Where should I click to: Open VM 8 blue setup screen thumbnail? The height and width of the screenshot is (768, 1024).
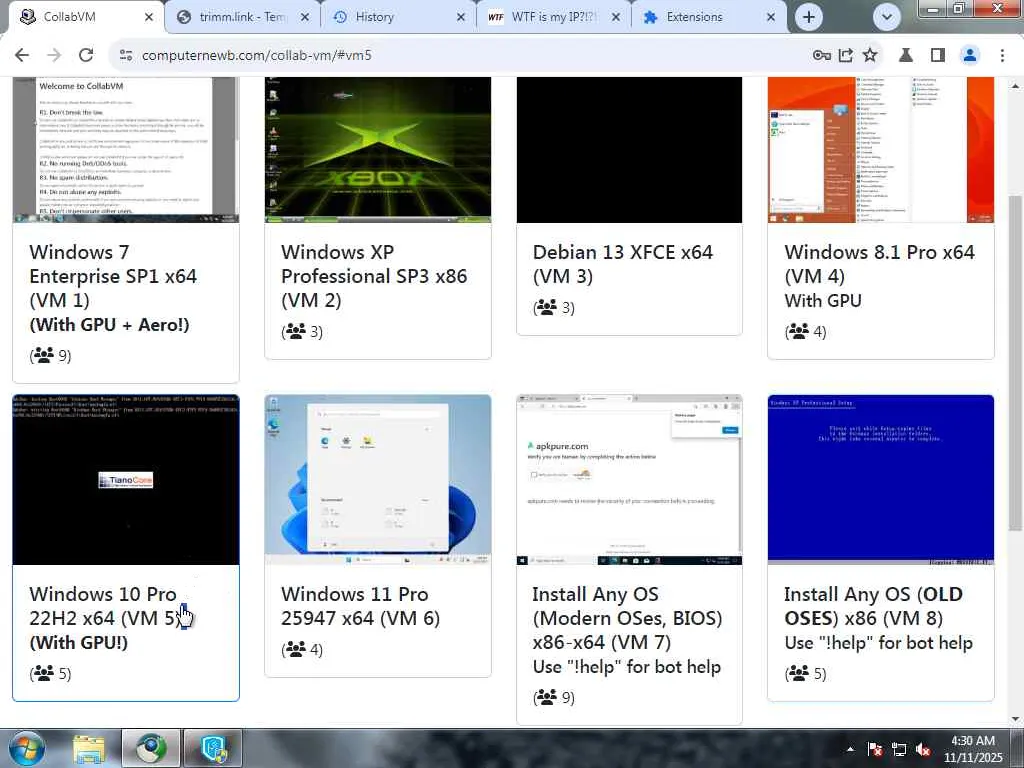(x=881, y=479)
